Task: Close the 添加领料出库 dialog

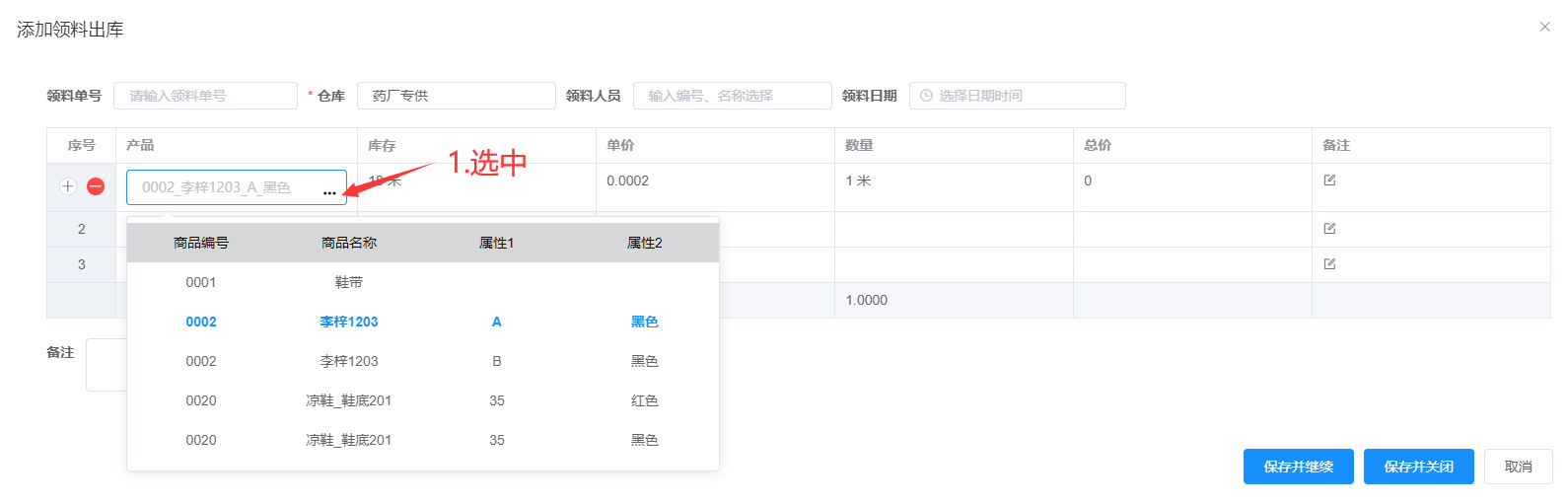Action: 1544,27
